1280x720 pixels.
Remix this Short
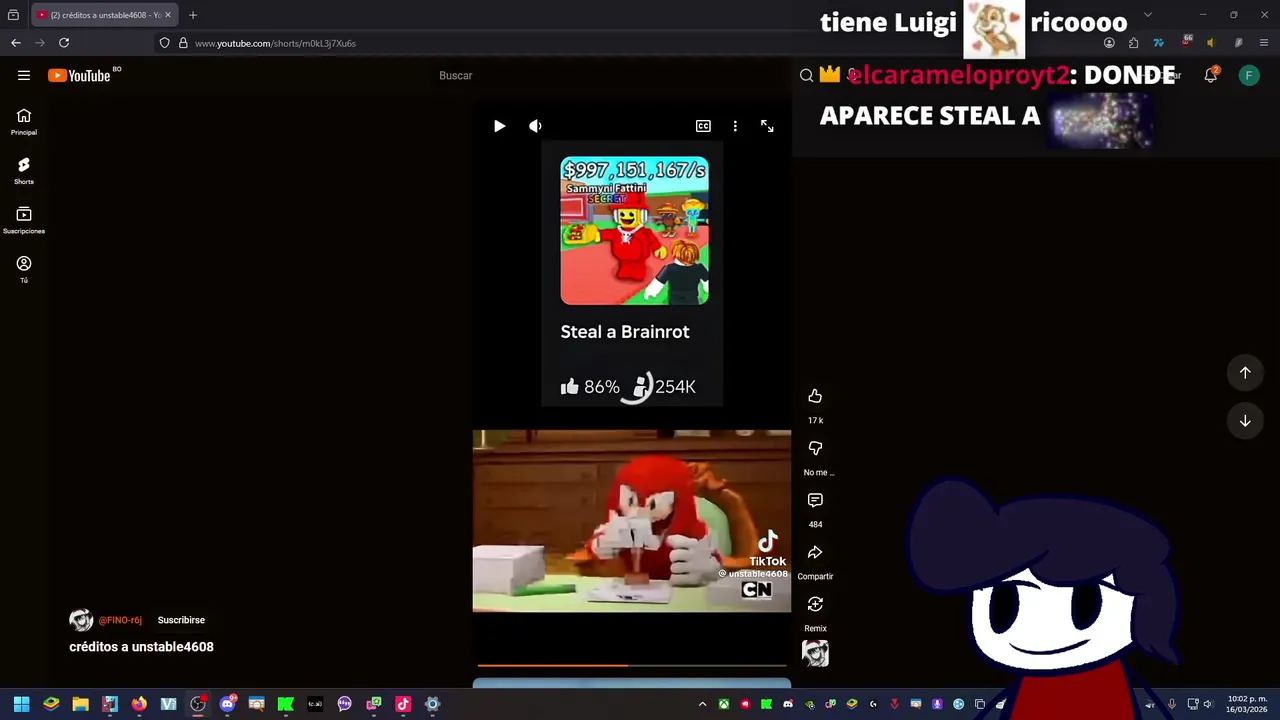click(x=815, y=604)
